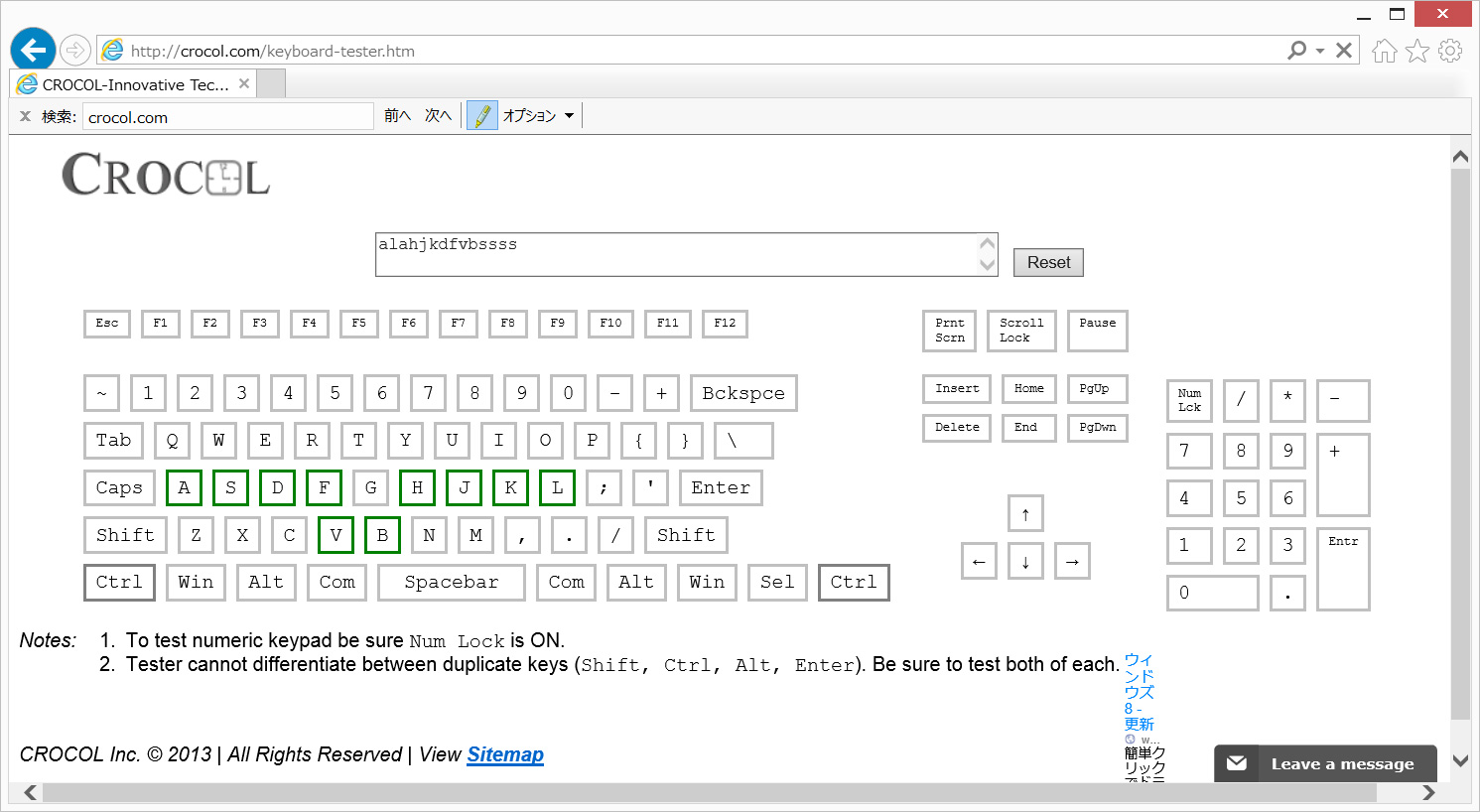Click the F5 key
This screenshot has width=1480, height=812.
[358, 324]
